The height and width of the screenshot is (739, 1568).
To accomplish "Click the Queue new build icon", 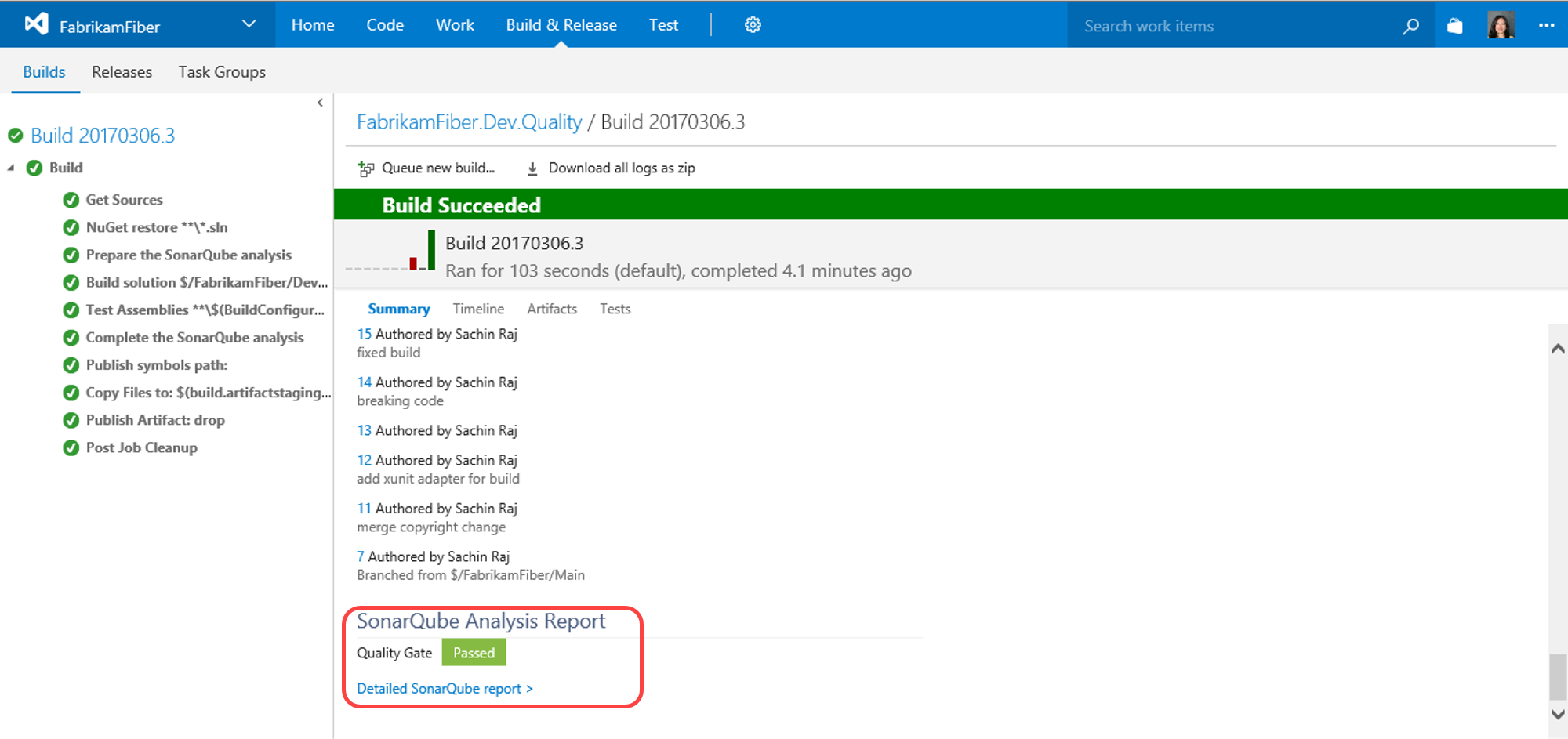I will (x=365, y=168).
